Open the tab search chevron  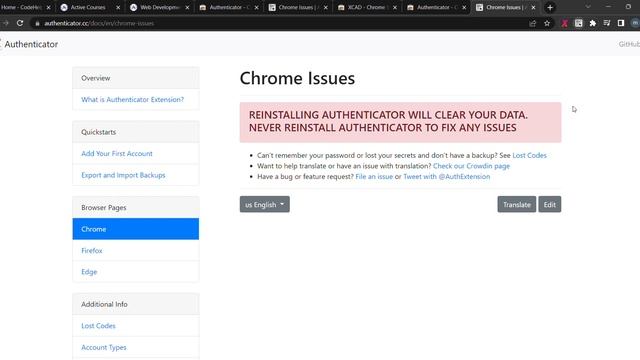pyautogui.click(x=588, y=7)
